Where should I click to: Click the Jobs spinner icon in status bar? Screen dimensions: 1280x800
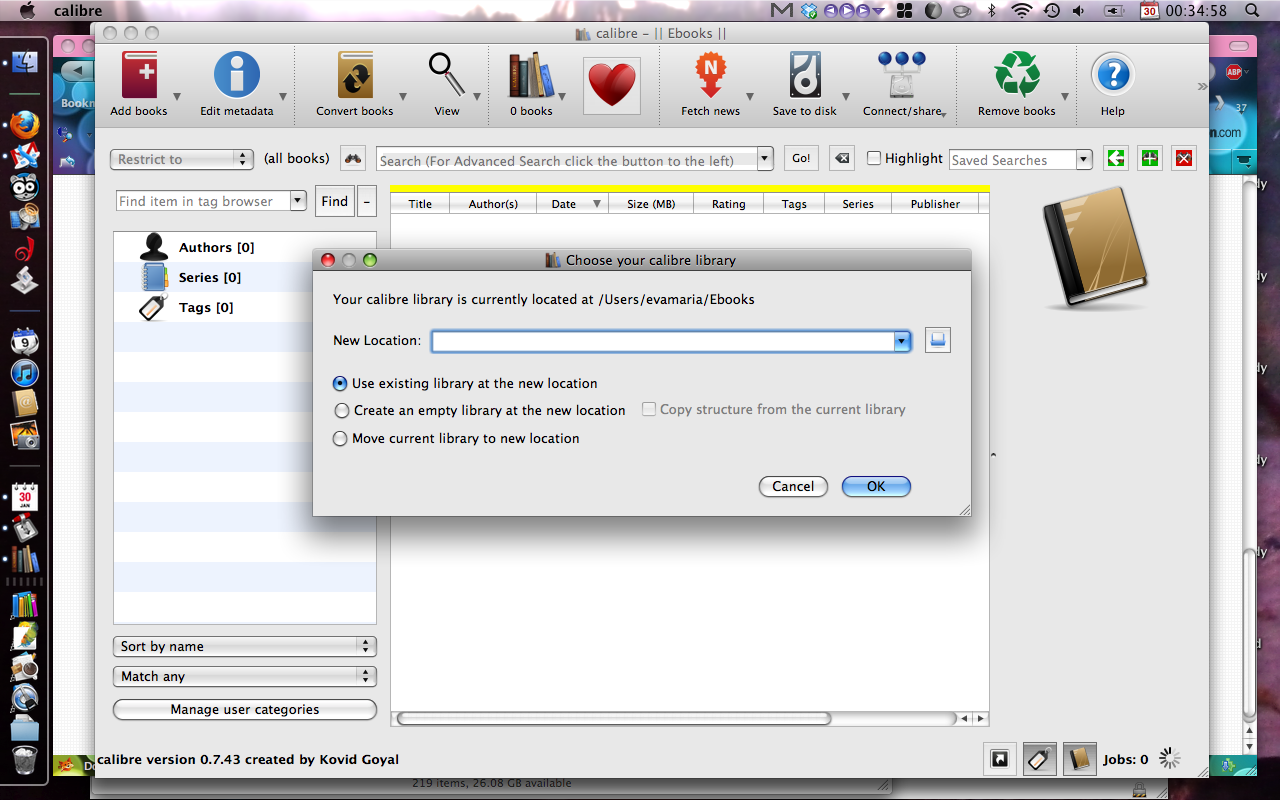(x=1169, y=759)
